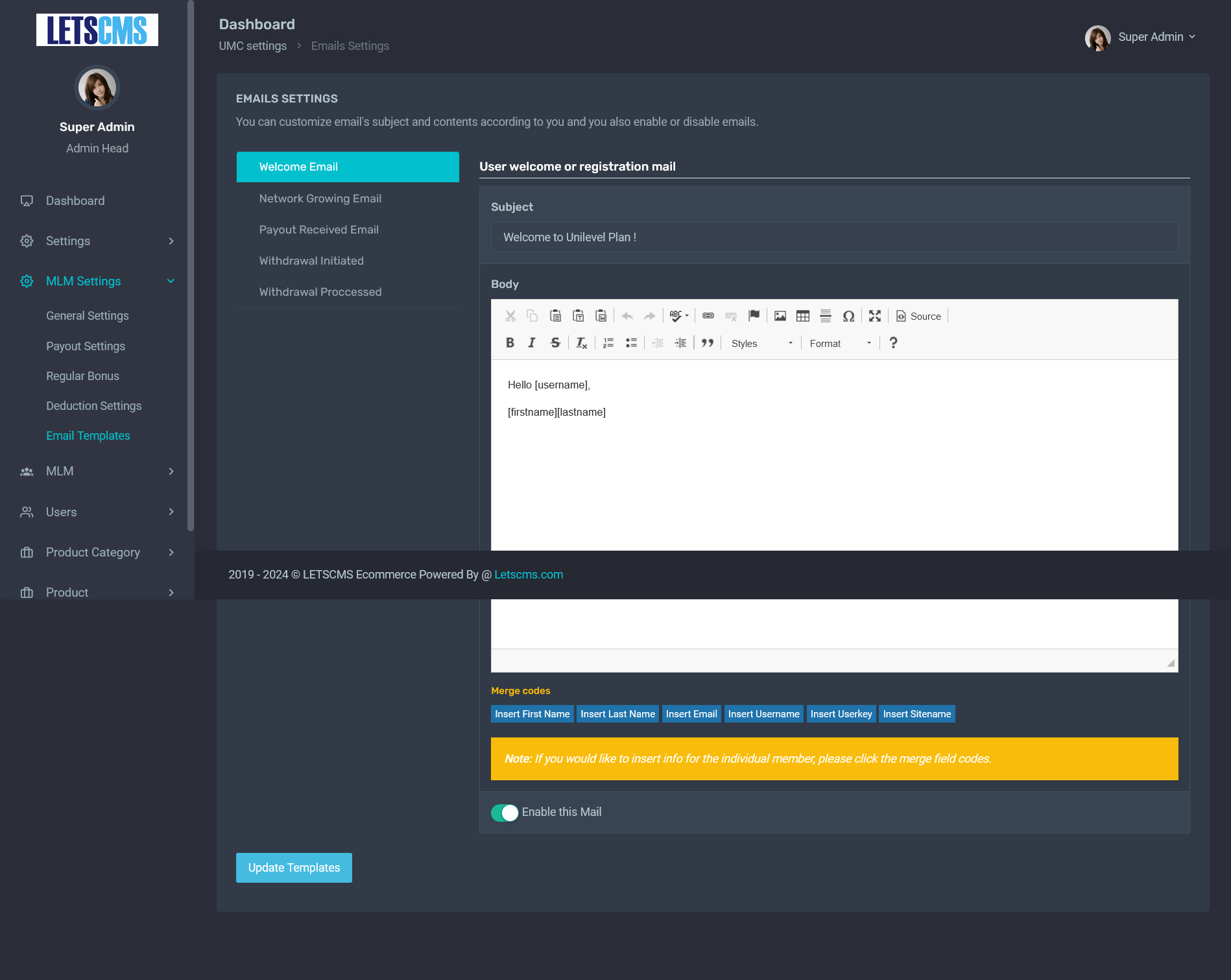Click the Bold formatting icon
The height and width of the screenshot is (980, 1231).
(510, 343)
